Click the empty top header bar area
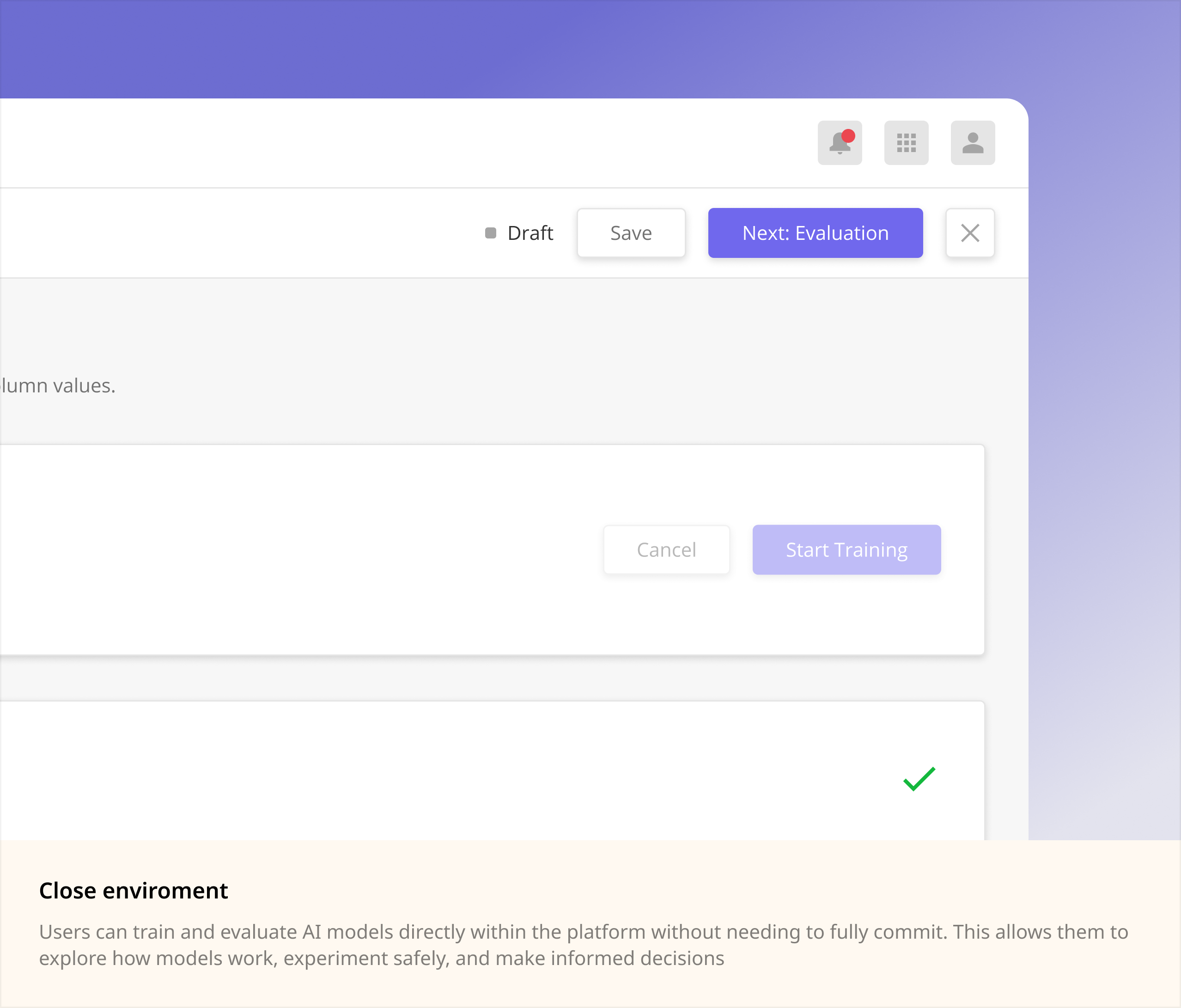The height and width of the screenshot is (1008, 1181). tap(399, 143)
